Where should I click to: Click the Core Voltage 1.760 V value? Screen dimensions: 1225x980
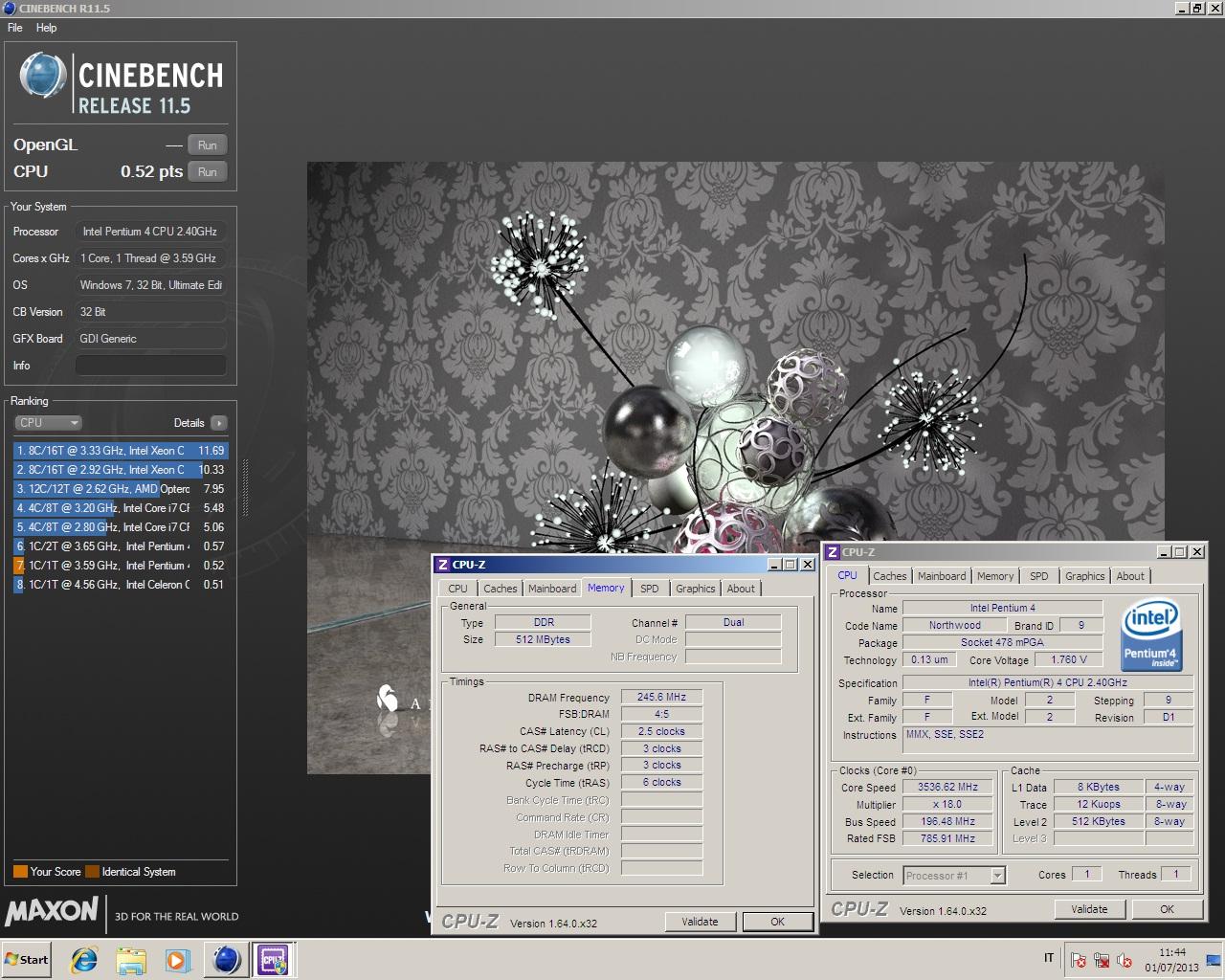(1068, 659)
